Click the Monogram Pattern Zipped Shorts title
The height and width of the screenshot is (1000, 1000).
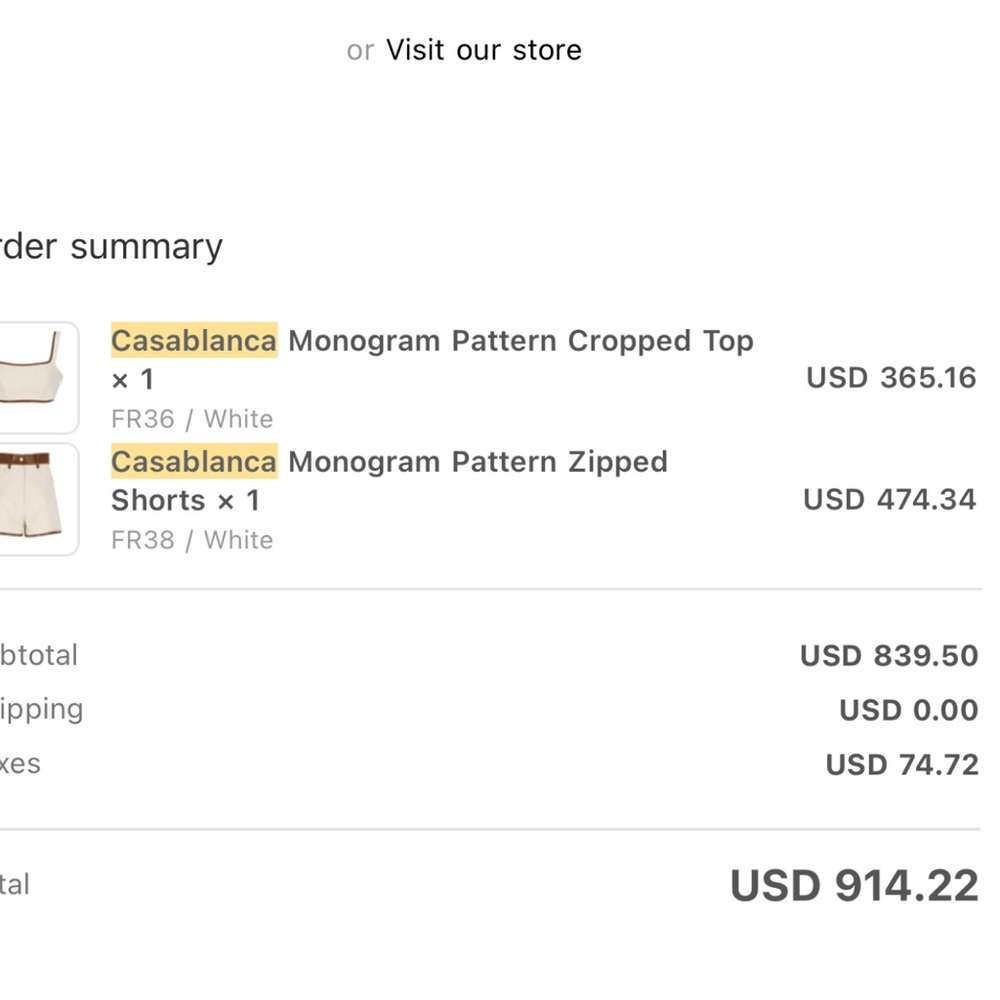point(477,462)
